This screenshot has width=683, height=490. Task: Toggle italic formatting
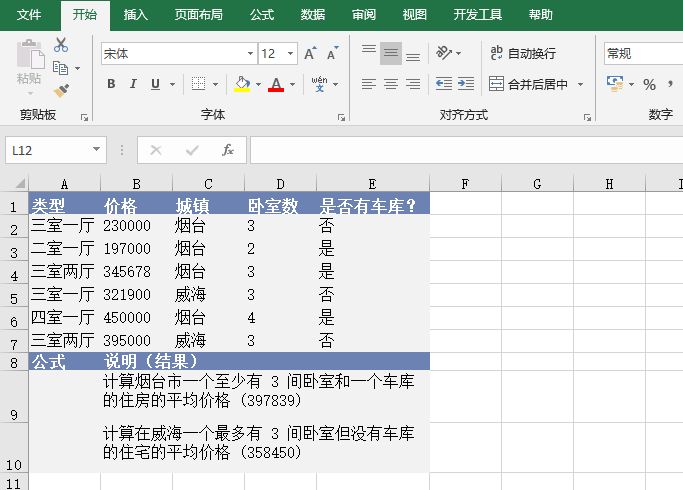coord(134,84)
